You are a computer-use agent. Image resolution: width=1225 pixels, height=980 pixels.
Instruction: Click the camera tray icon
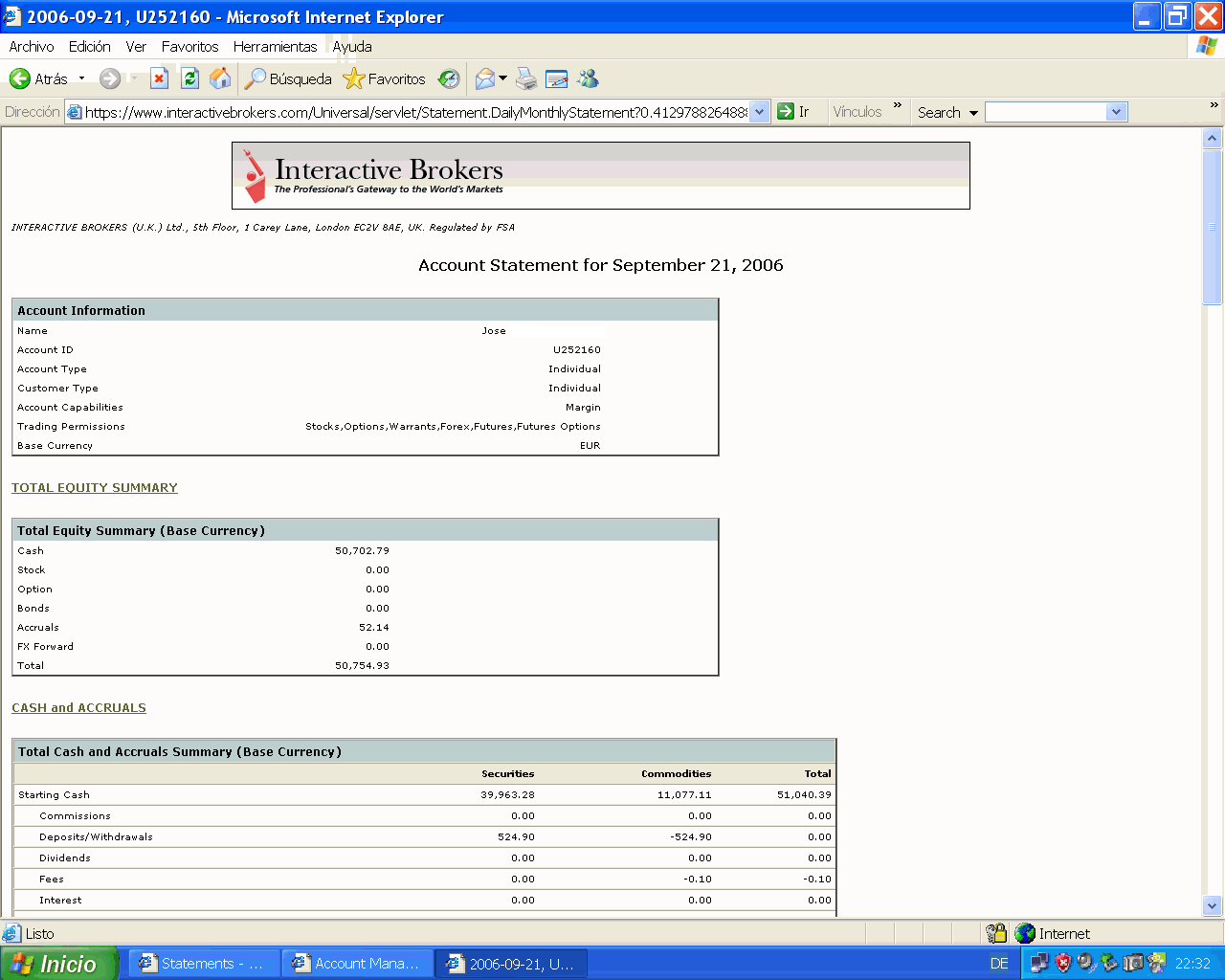click(1133, 963)
